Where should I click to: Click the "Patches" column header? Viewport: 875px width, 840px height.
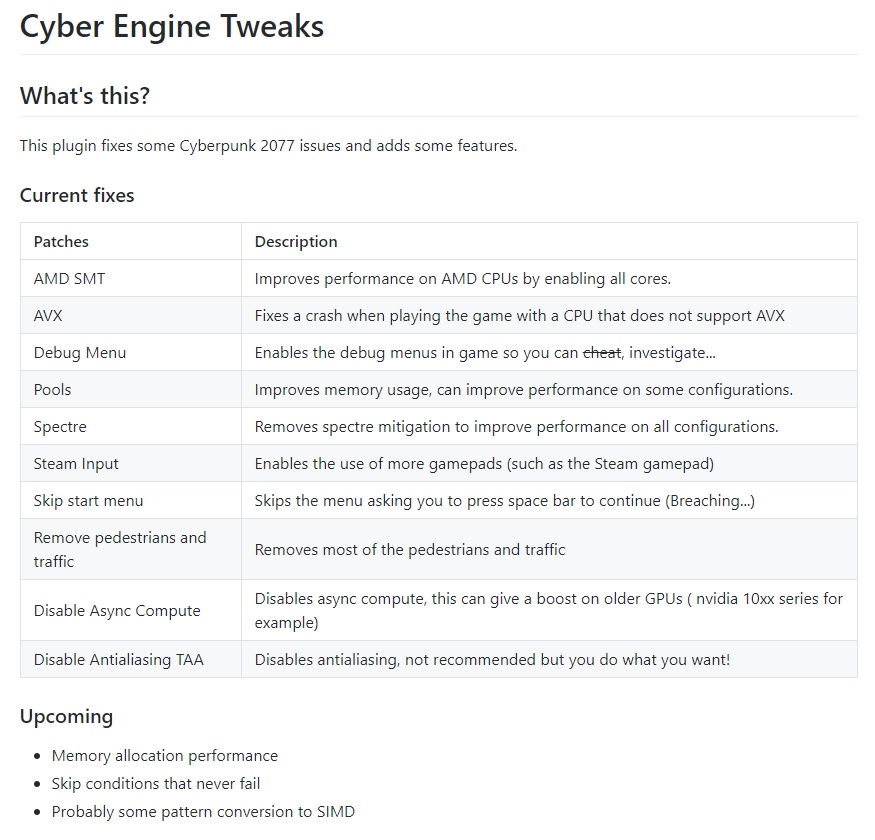[x=61, y=241]
